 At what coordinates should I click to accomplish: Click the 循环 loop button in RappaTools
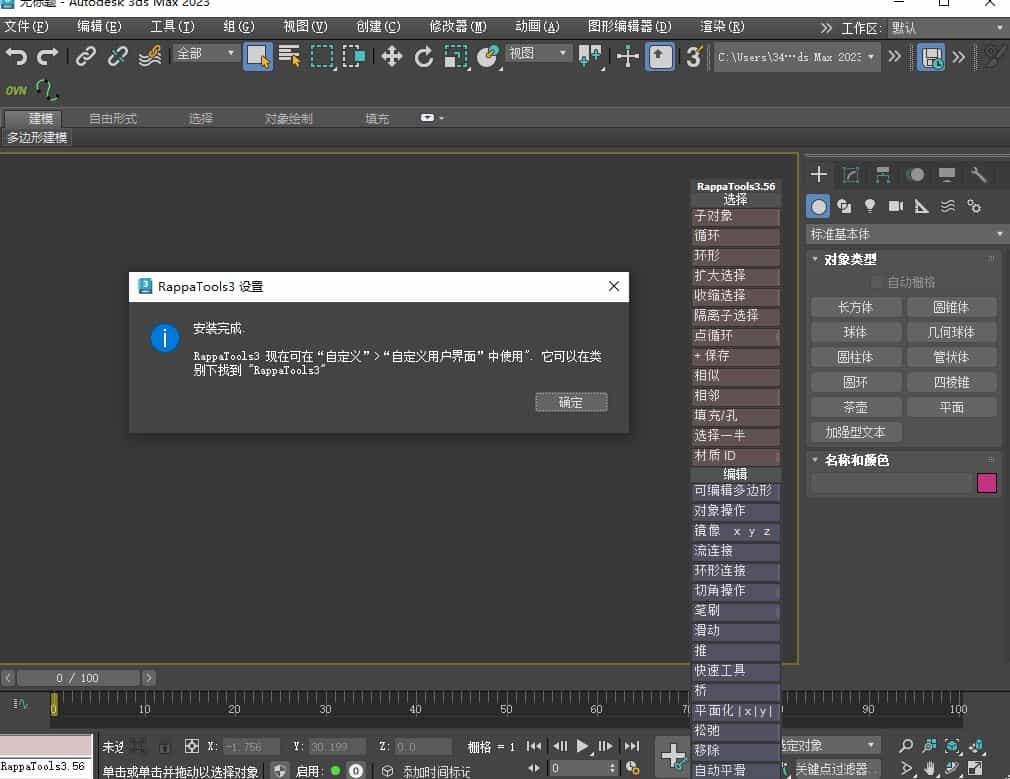click(x=736, y=236)
